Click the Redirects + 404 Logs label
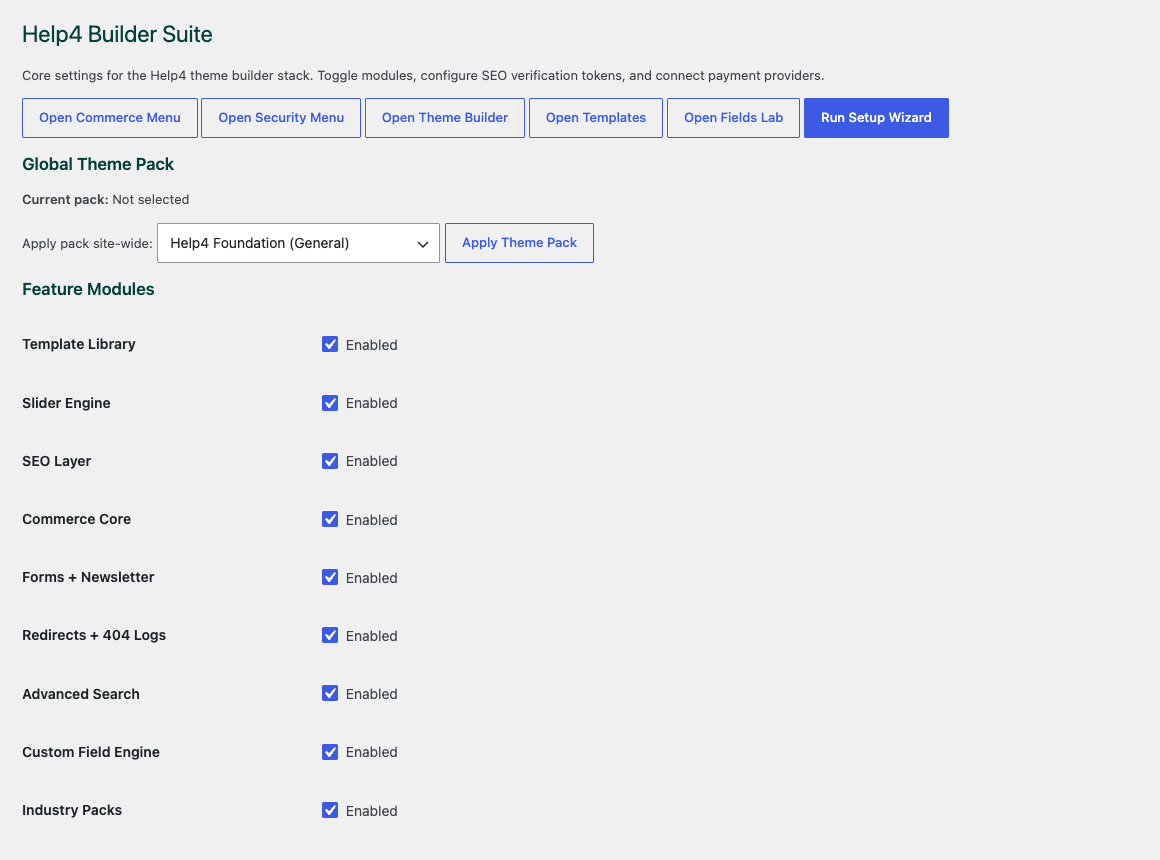 pos(94,636)
